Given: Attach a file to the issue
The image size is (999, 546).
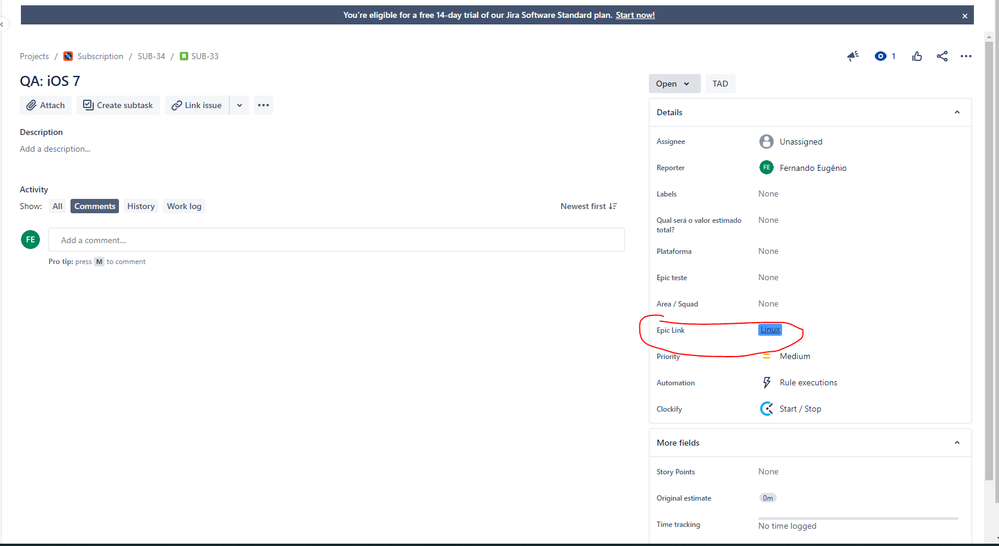Looking at the screenshot, I should coord(45,105).
